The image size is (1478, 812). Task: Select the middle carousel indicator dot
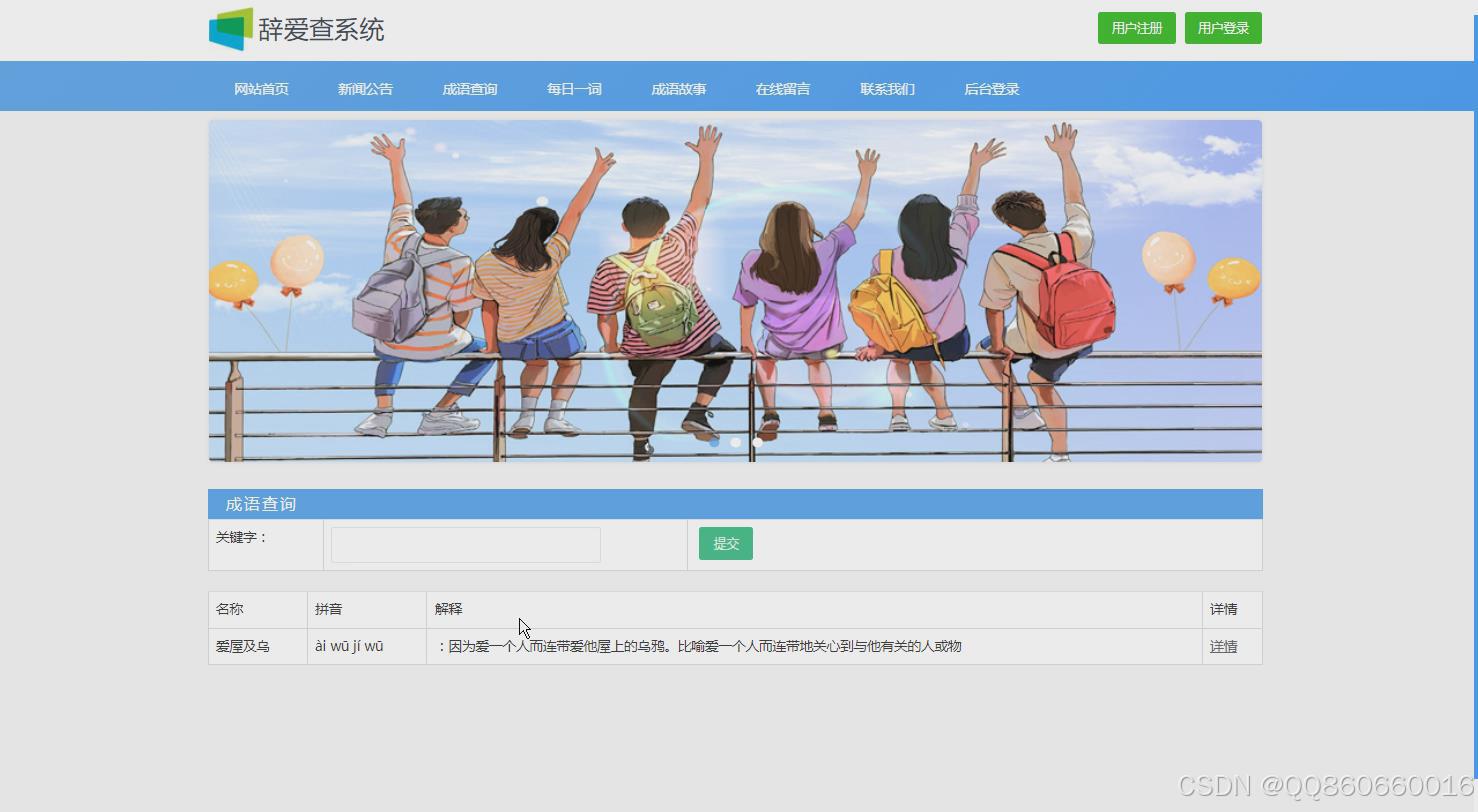pyautogui.click(x=736, y=442)
